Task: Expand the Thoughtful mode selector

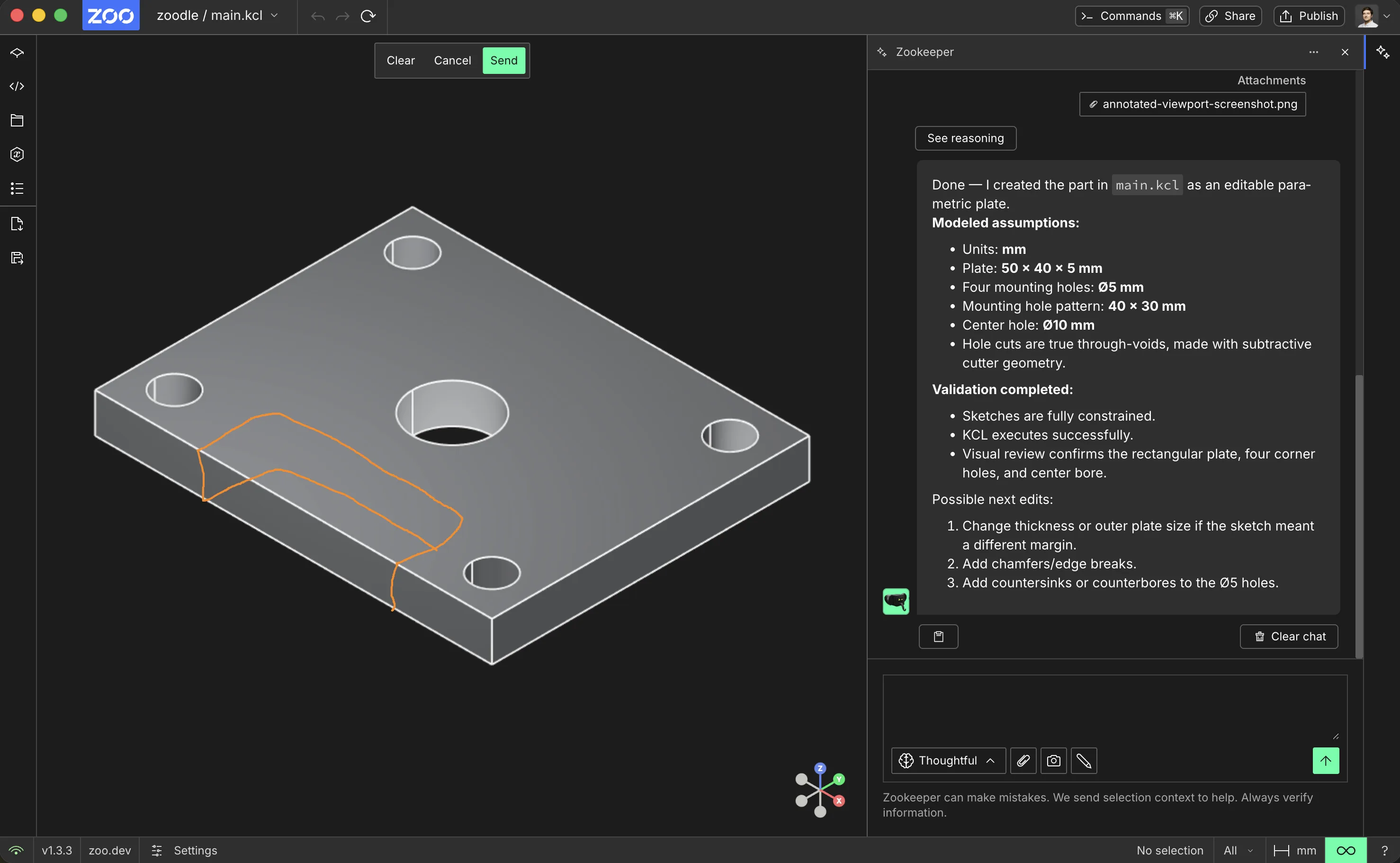Action: click(x=949, y=761)
